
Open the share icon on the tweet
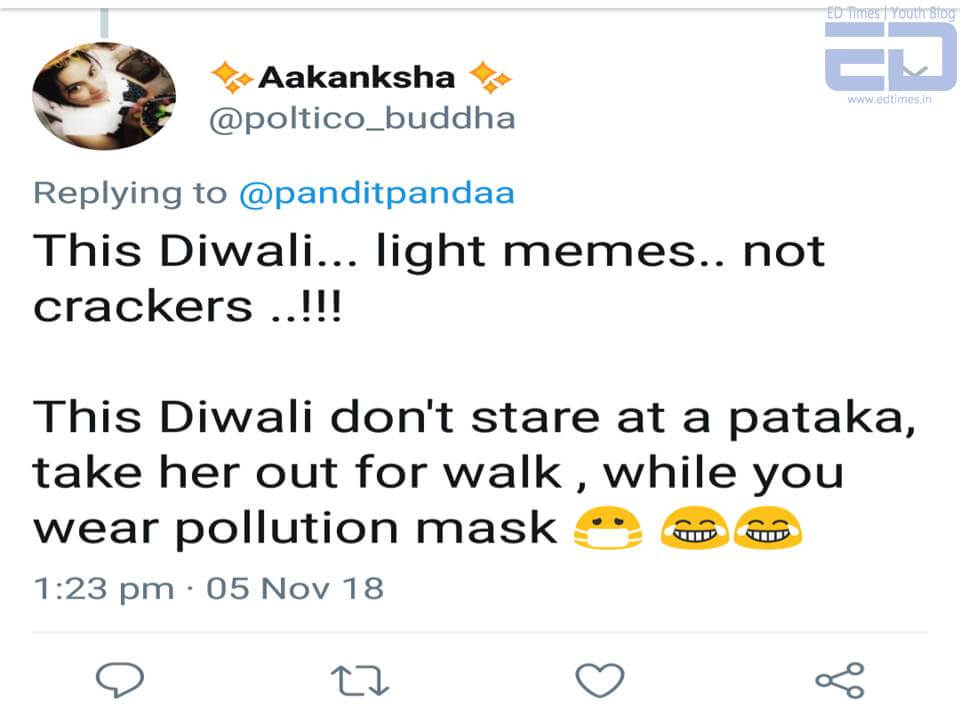pyautogui.click(x=840, y=681)
